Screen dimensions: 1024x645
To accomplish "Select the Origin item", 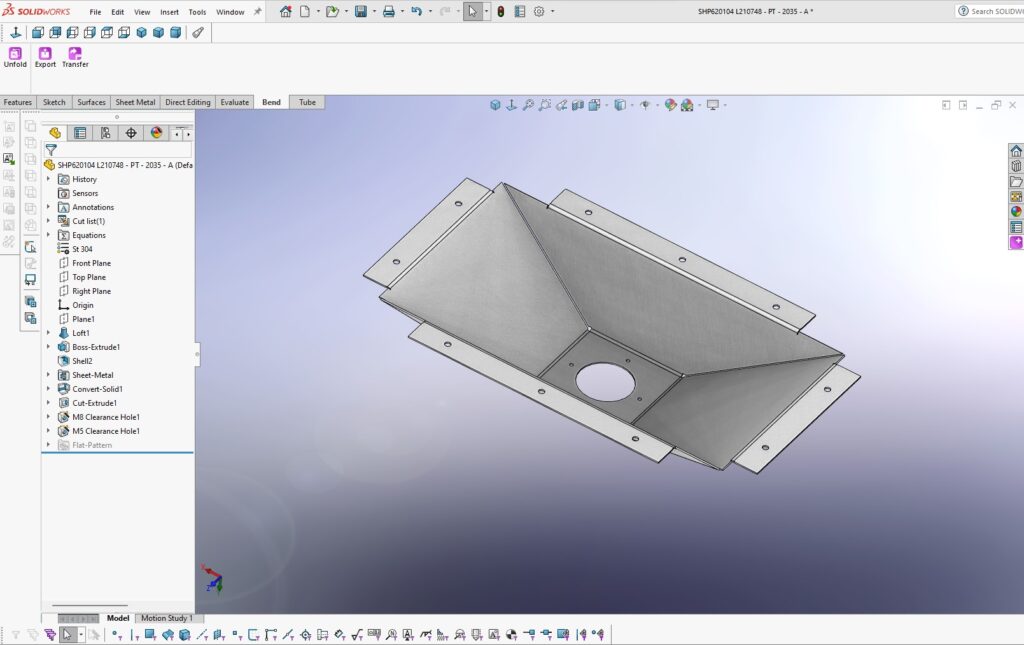I will tap(82, 305).
